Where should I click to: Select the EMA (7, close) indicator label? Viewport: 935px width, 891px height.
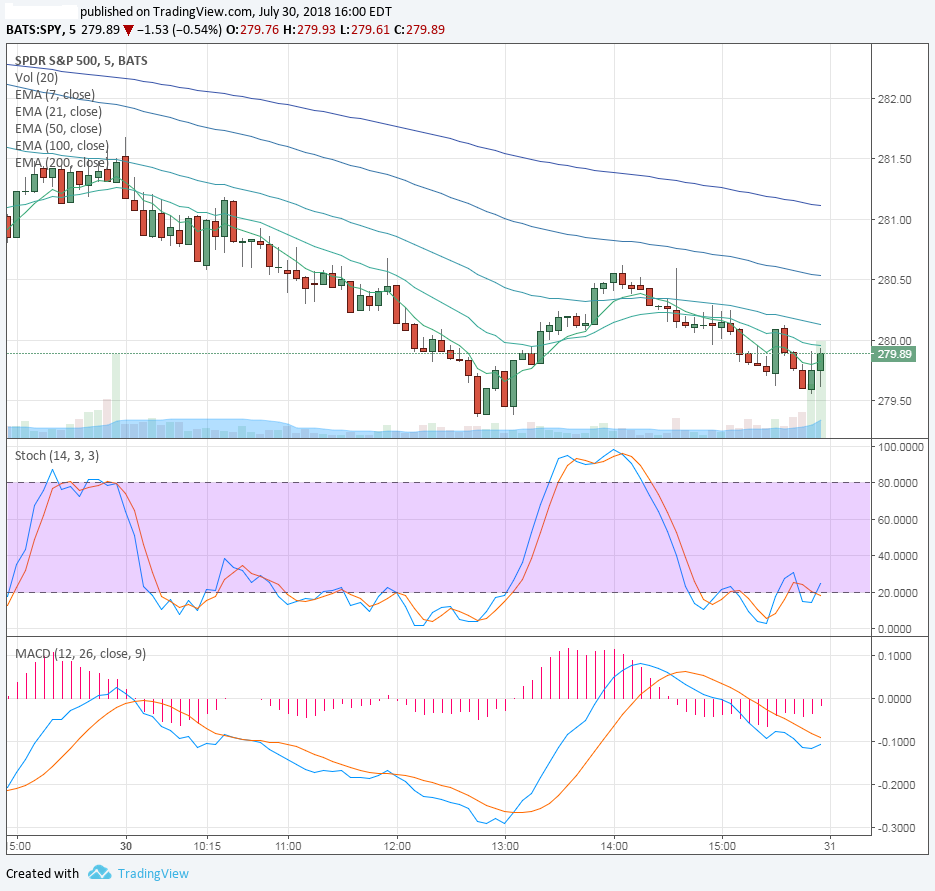click(55, 94)
